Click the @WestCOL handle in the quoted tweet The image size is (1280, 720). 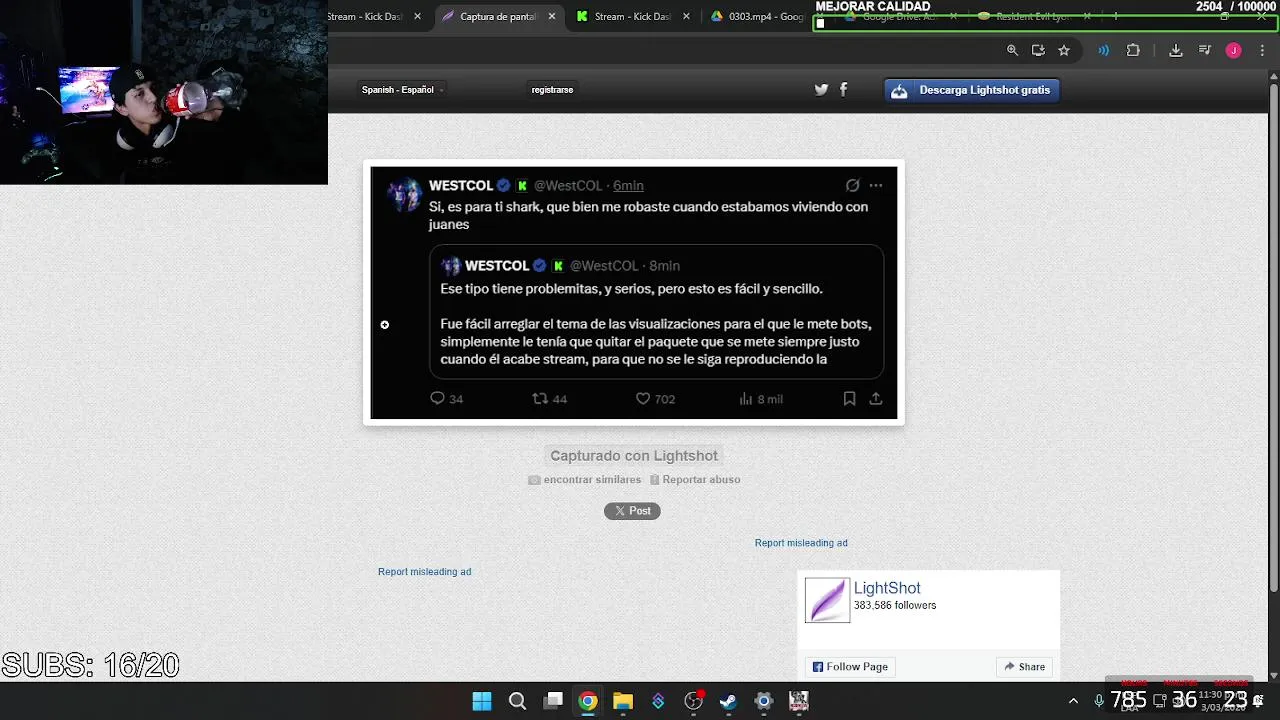click(604, 266)
